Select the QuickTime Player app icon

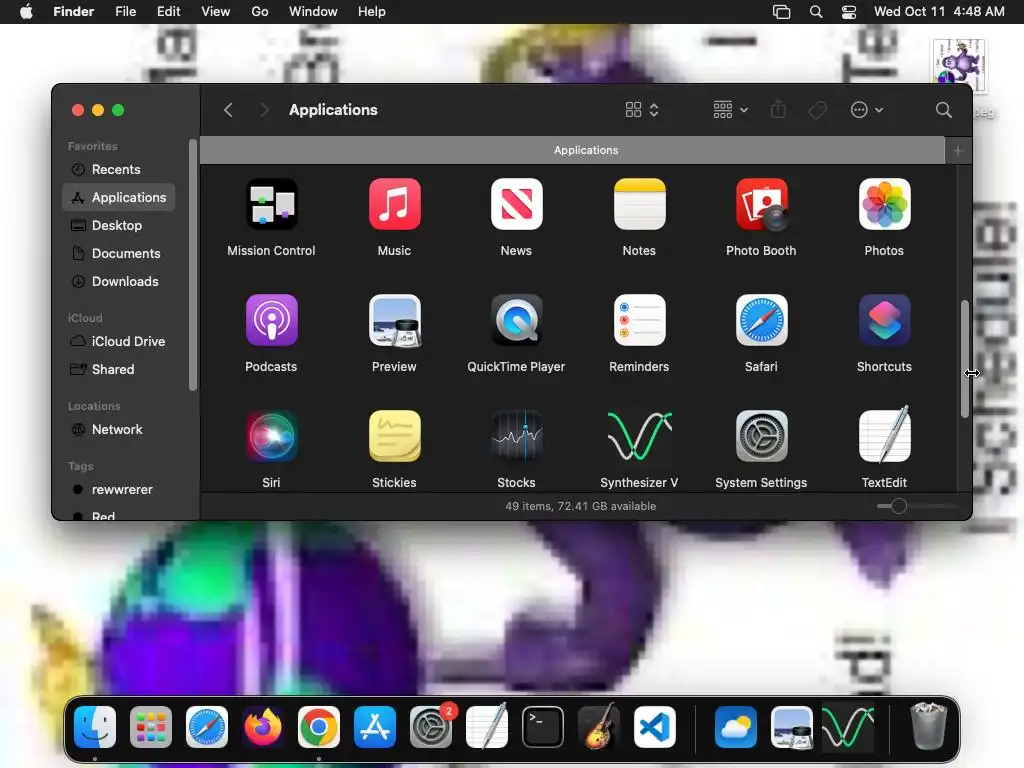pos(517,320)
